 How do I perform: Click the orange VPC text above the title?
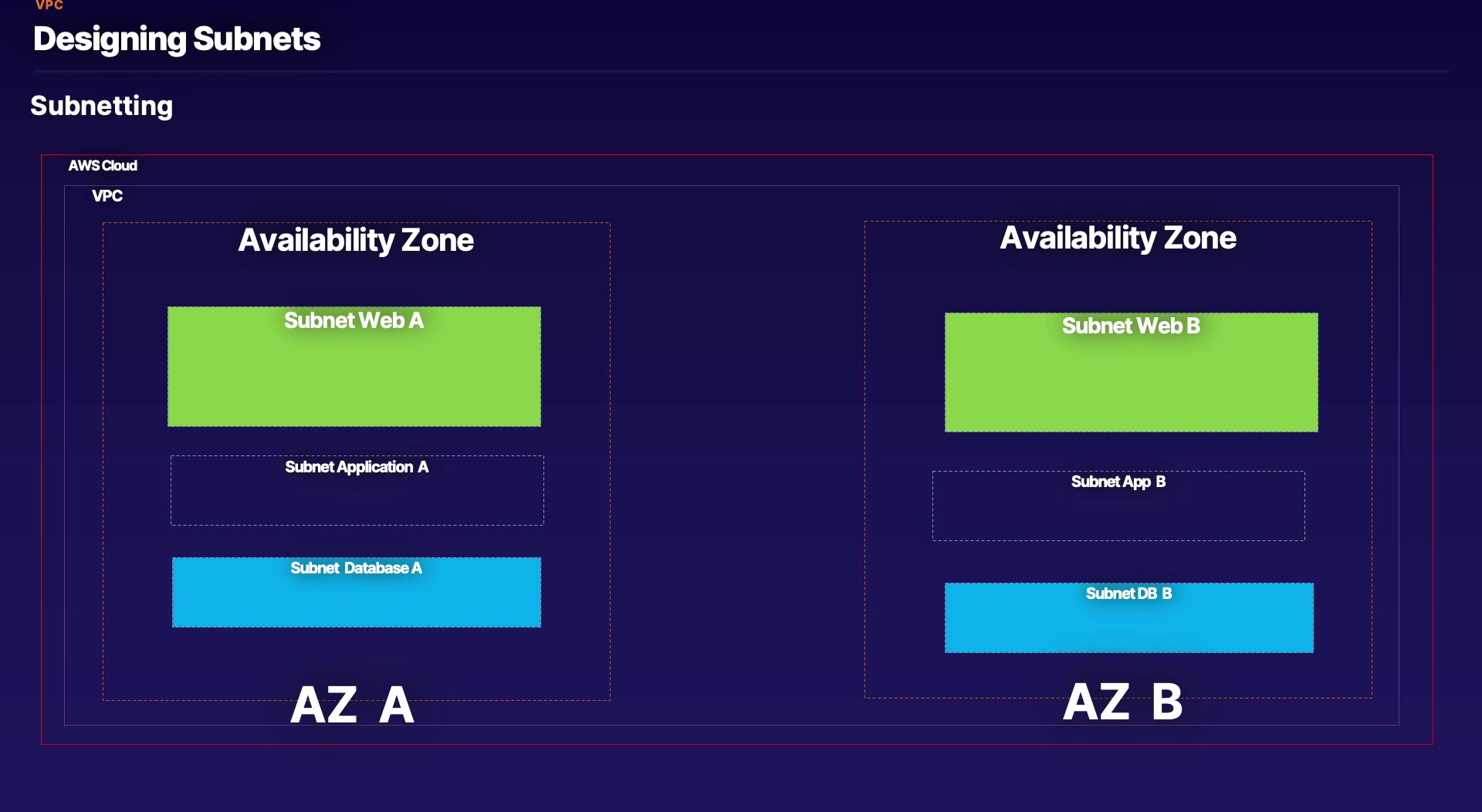(49, 5)
